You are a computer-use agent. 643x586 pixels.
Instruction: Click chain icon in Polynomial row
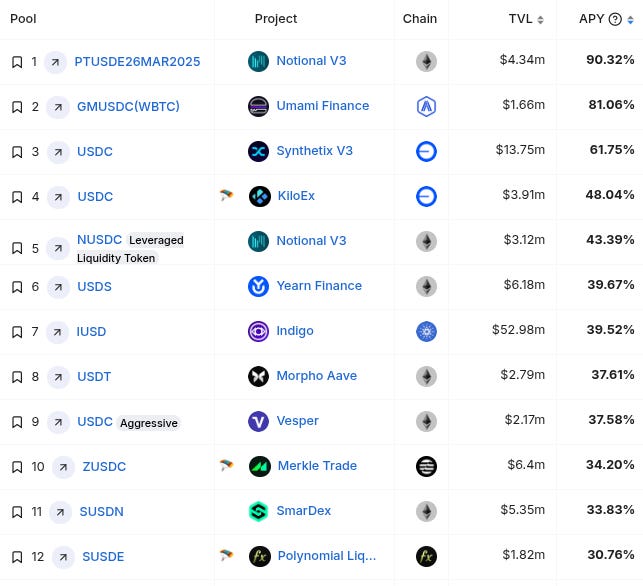tap(426, 556)
